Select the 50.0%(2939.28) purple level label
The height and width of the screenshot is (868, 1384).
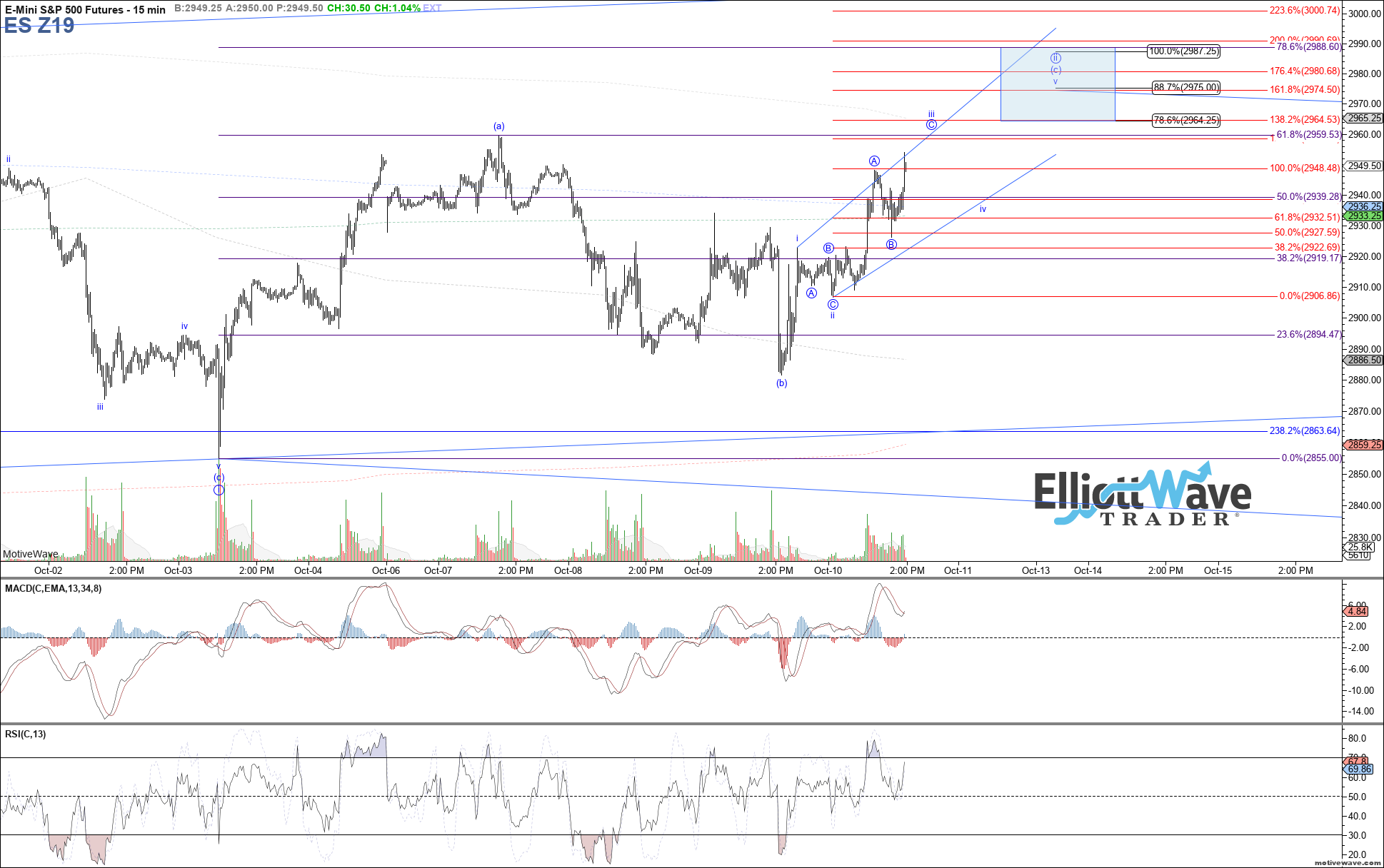coord(1309,196)
